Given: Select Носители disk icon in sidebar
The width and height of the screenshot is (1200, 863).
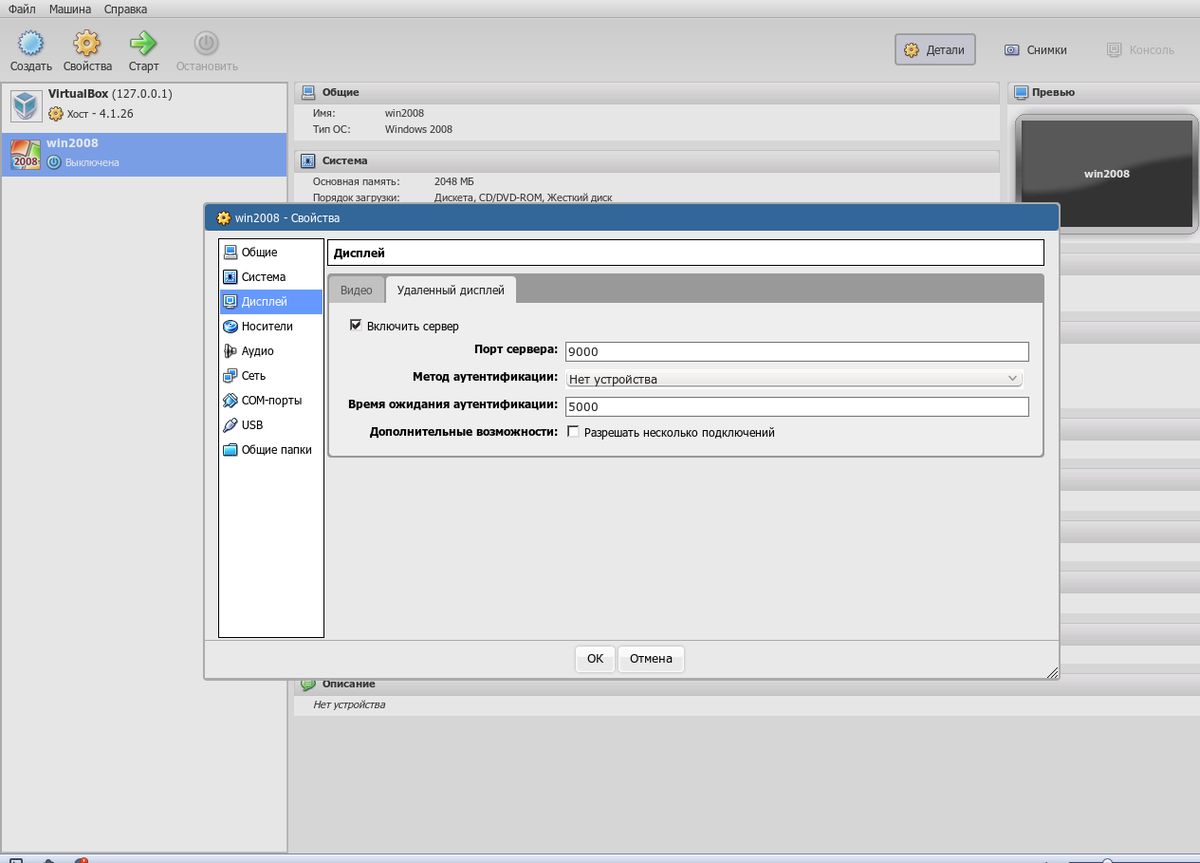Looking at the screenshot, I should click(x=231, y=326).
